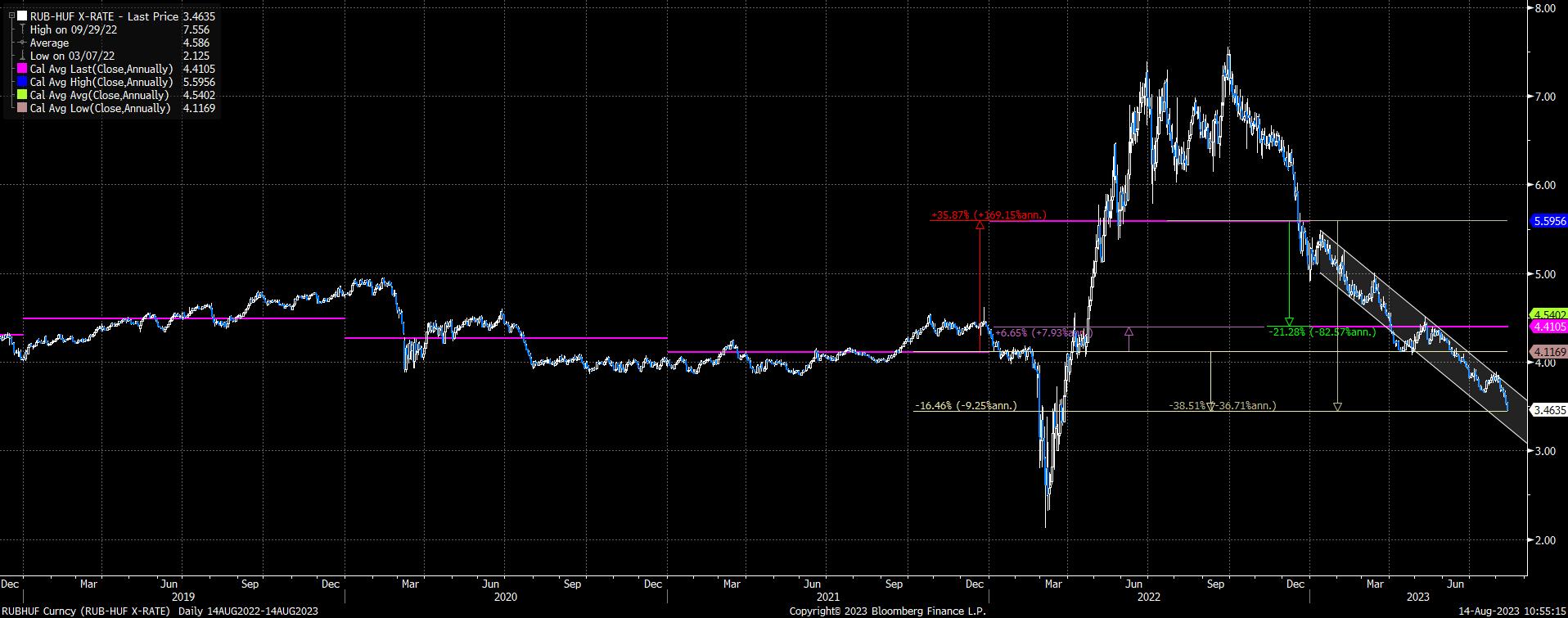
Task: Select the 'Average' legend row label
Action: (x=49, y=43)
